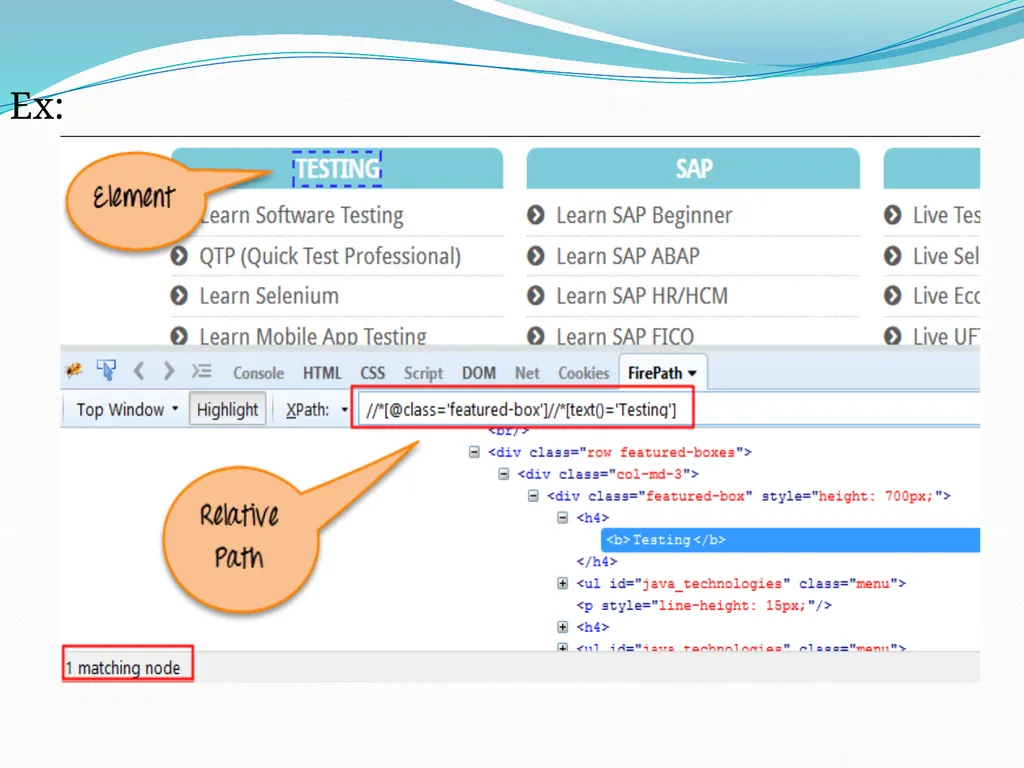The height and width of the screenshot is (768, 1024).
Task: Collapse the div class="row featured-boxes" node
Action: tap(474, 452)
